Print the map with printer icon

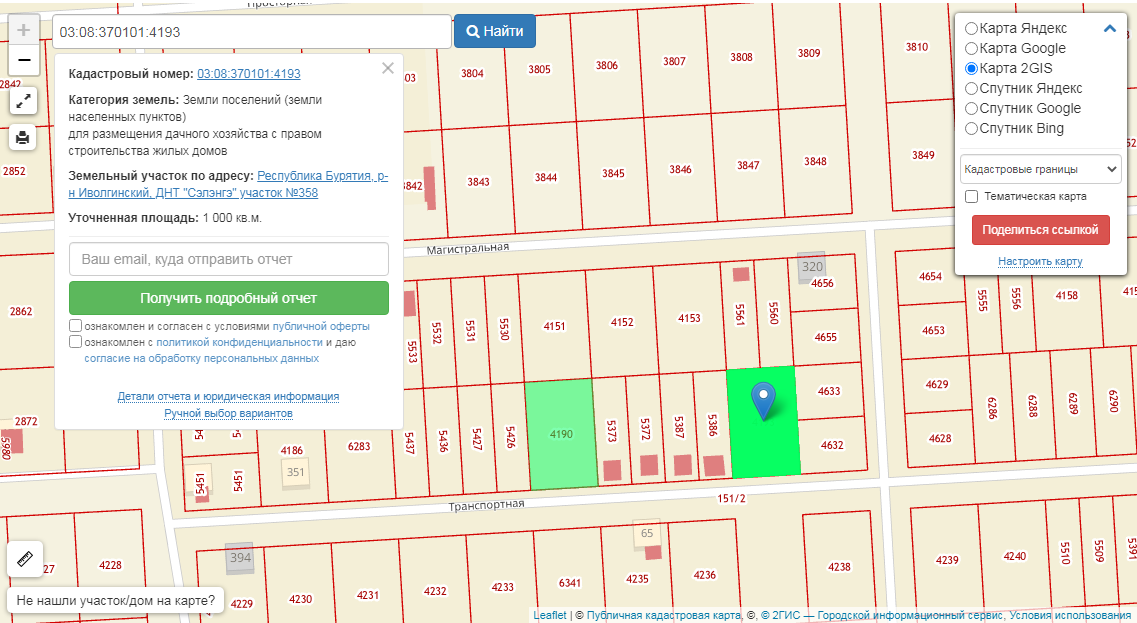tap(23, 136)
